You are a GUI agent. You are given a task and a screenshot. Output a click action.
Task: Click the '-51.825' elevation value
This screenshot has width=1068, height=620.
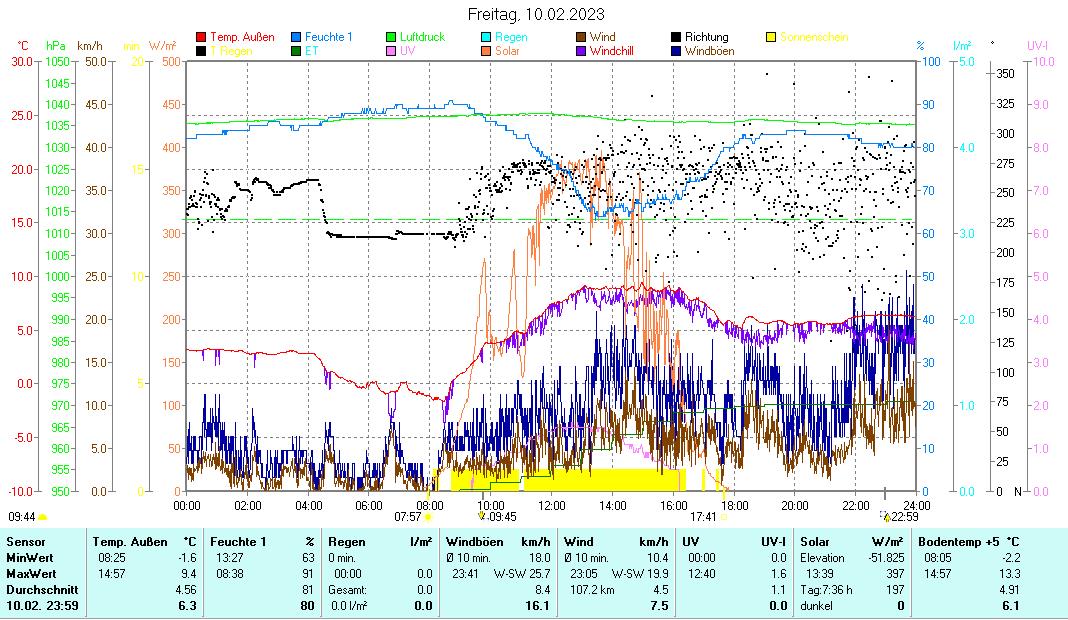[885, 558]
